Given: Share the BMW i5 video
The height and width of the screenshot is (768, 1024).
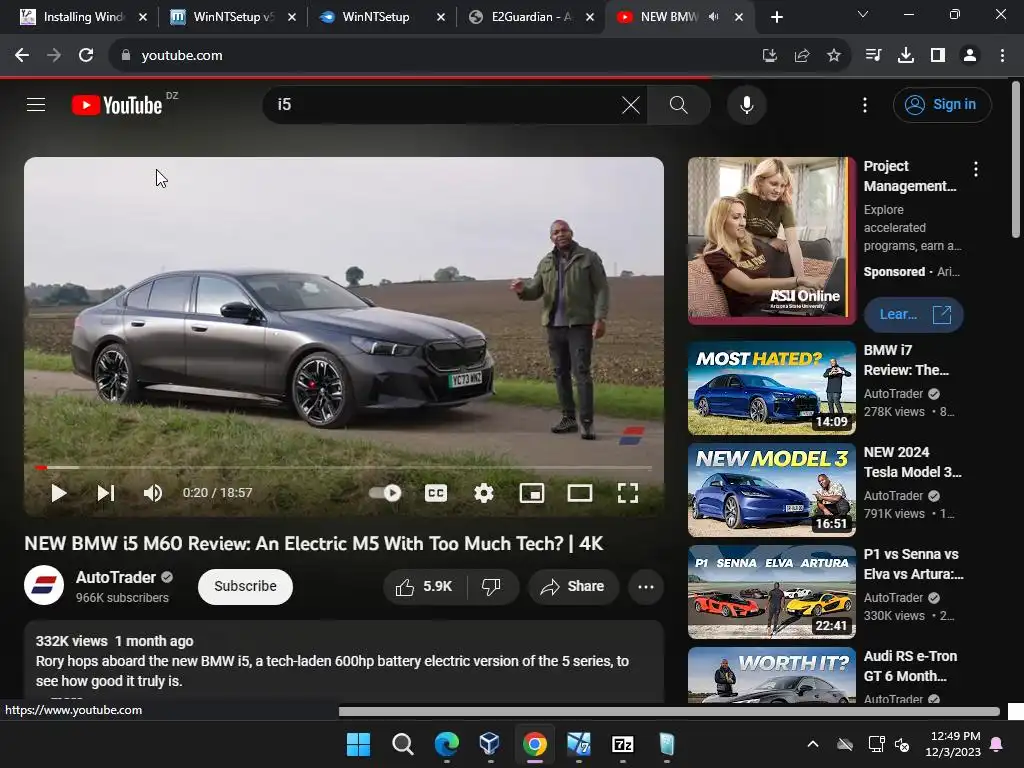Looking at the screenshot, I should pyautogui.click(x=572, y=586).
